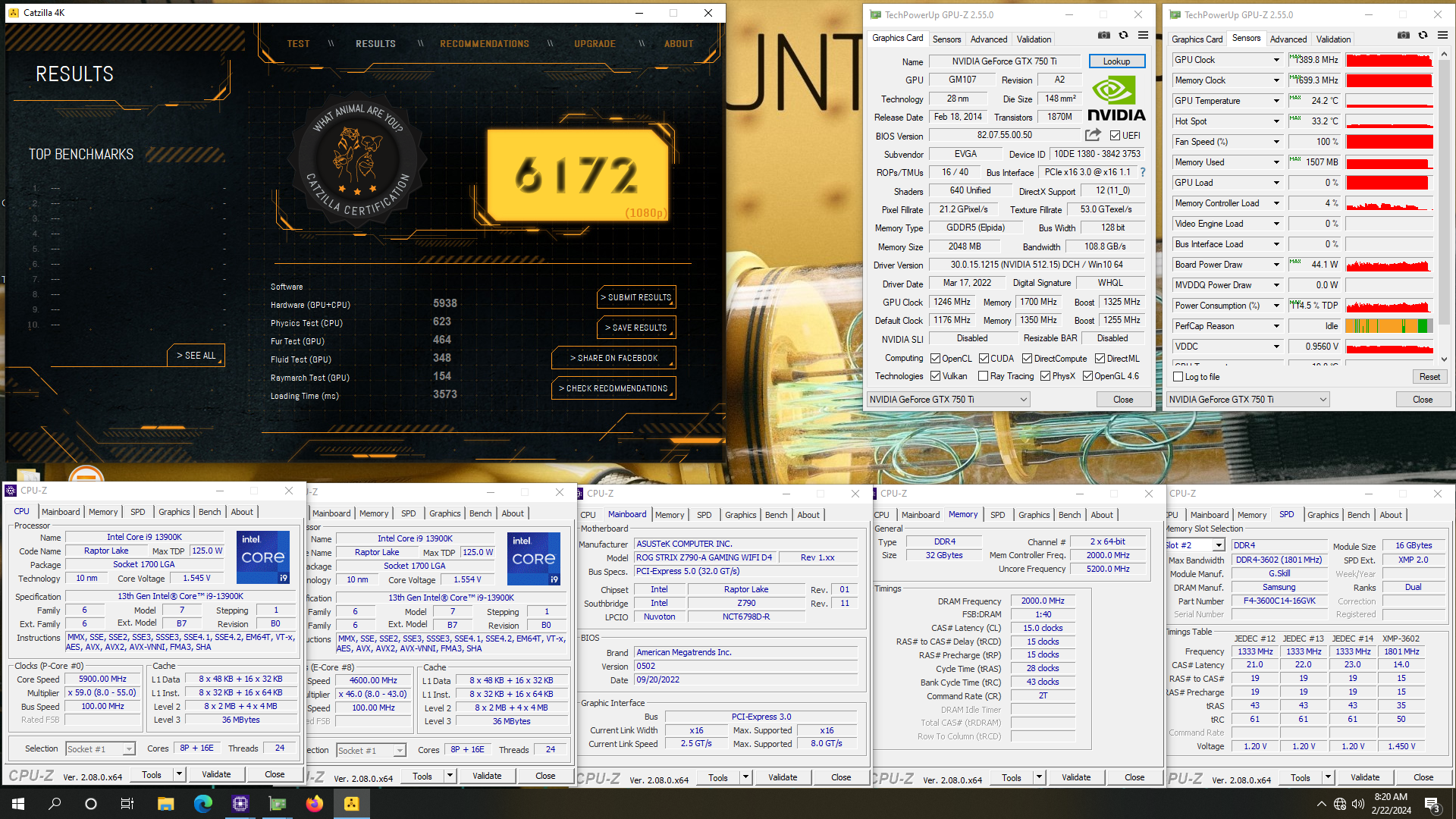The image size is (1456, 819).
Task: Toggle OpenCL checkbox
Action: (x=936, y=359)
